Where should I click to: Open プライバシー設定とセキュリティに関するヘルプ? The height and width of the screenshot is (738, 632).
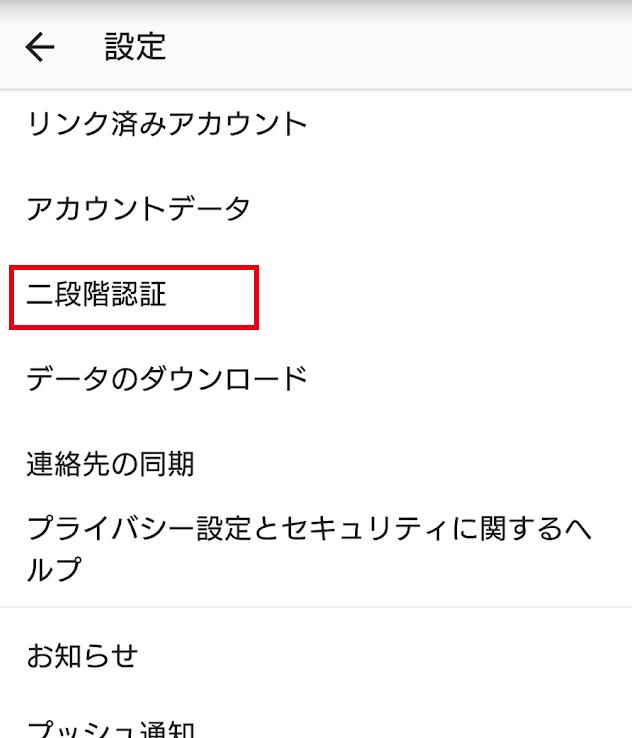tap(308, 548)
